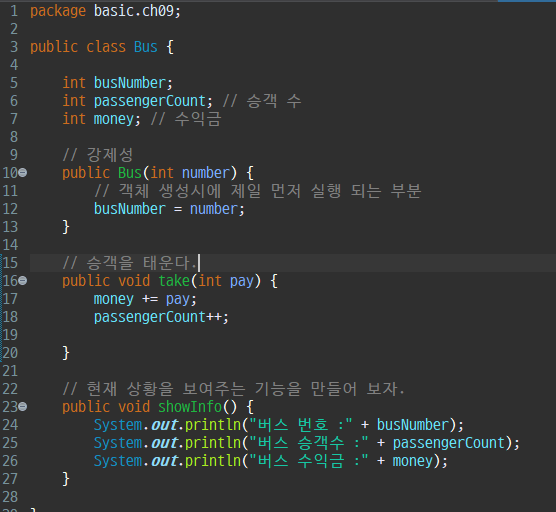Viewport: 556px width, 512px height.
Task: Click comment 현재 상황을 보여주는 on line 22
Action: [x=154, y=389]
